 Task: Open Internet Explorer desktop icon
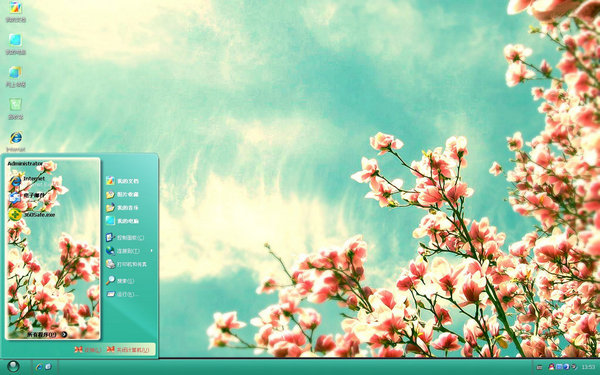(x=16, y=141)
